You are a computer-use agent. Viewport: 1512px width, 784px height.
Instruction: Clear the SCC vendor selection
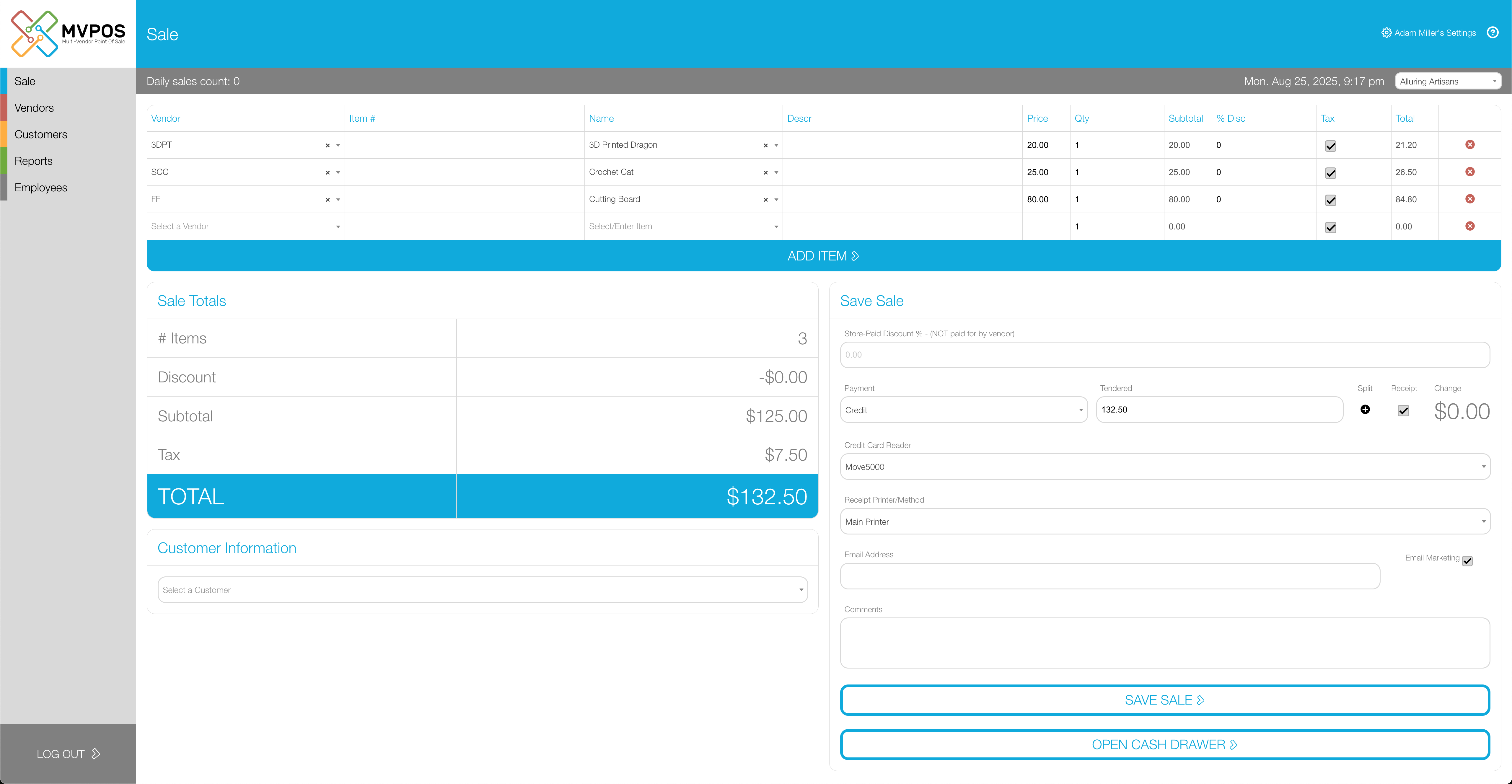point(328,172)
